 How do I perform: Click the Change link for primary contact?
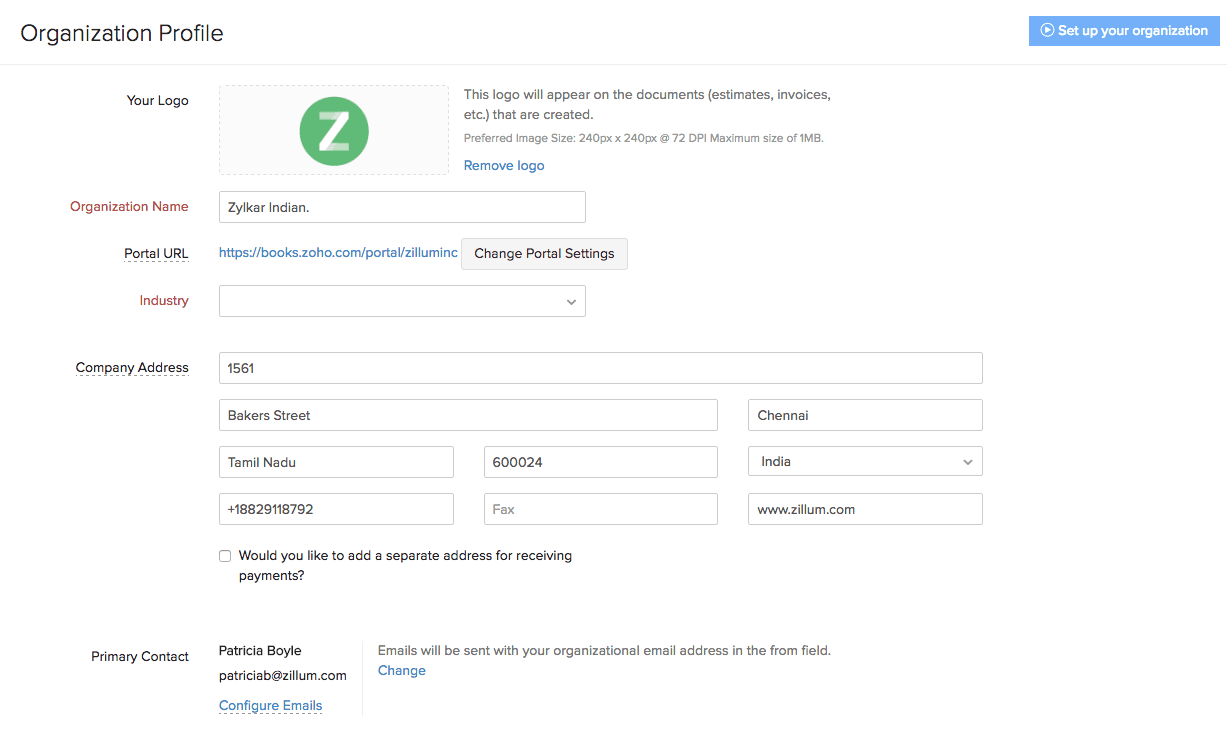402,670
